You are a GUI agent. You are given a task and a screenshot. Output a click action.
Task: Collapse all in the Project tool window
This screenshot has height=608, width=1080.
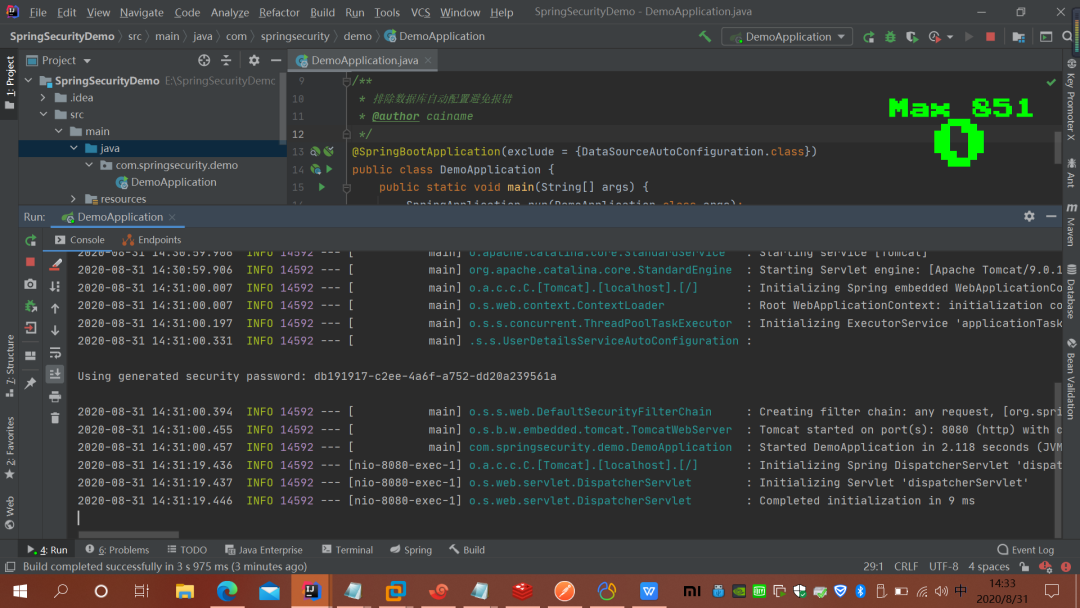pos(226,61)
